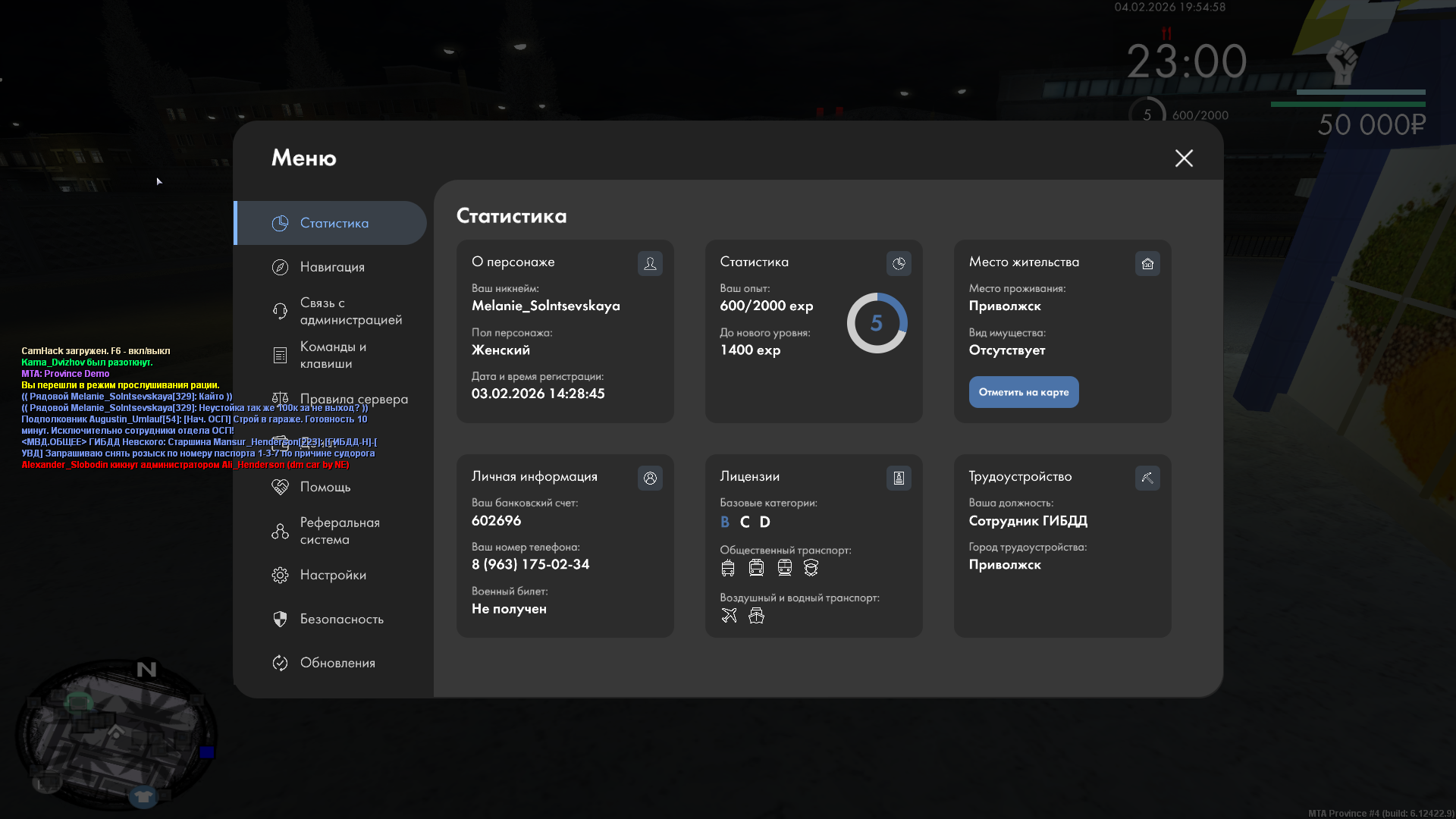This screenshot has width=1456, height=819.
Task: Click the circular minimap radar
Action: [x=116, y=734]
